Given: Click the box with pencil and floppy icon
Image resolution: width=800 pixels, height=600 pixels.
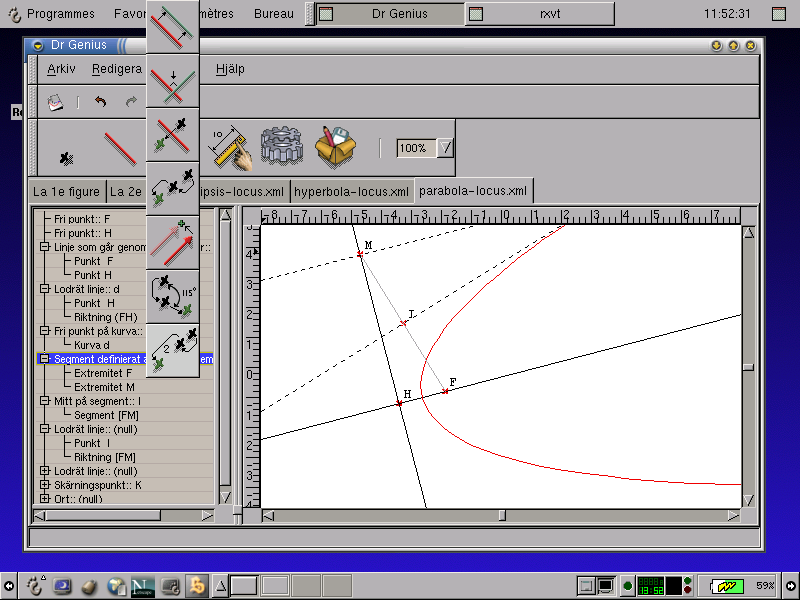Looking at the screenshot, I should coord(335,147).
